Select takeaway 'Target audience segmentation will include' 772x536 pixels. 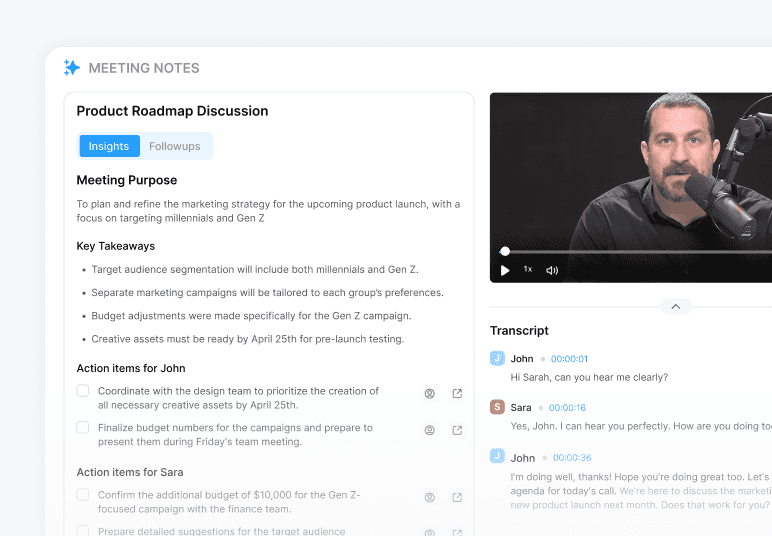click(255, 270)
